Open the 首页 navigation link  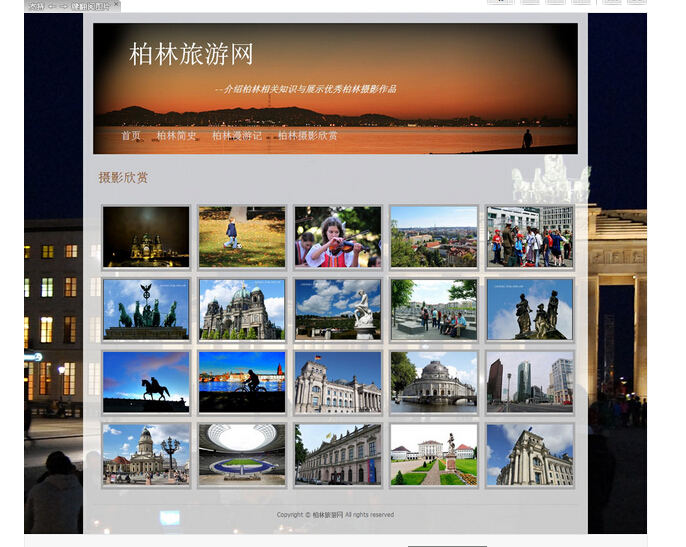tap(131, 136)
